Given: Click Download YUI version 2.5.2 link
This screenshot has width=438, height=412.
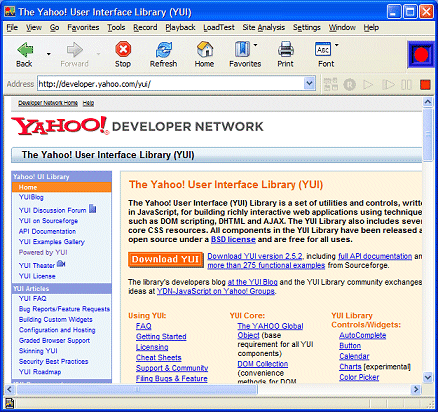Looking at the screenshot, I should point(255,256).
